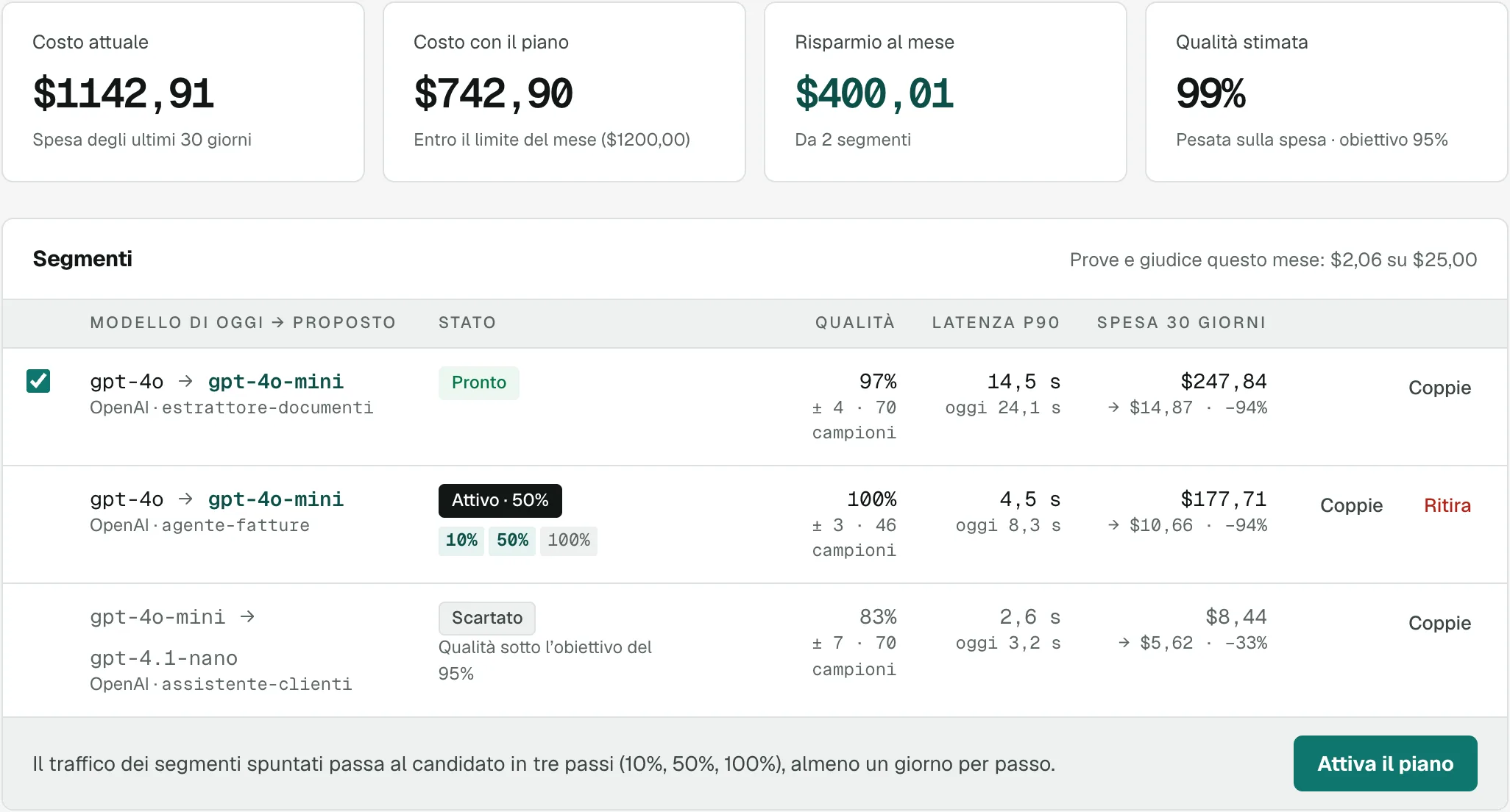
Task: Select the 10% rollout step chip
Action: 461,541
